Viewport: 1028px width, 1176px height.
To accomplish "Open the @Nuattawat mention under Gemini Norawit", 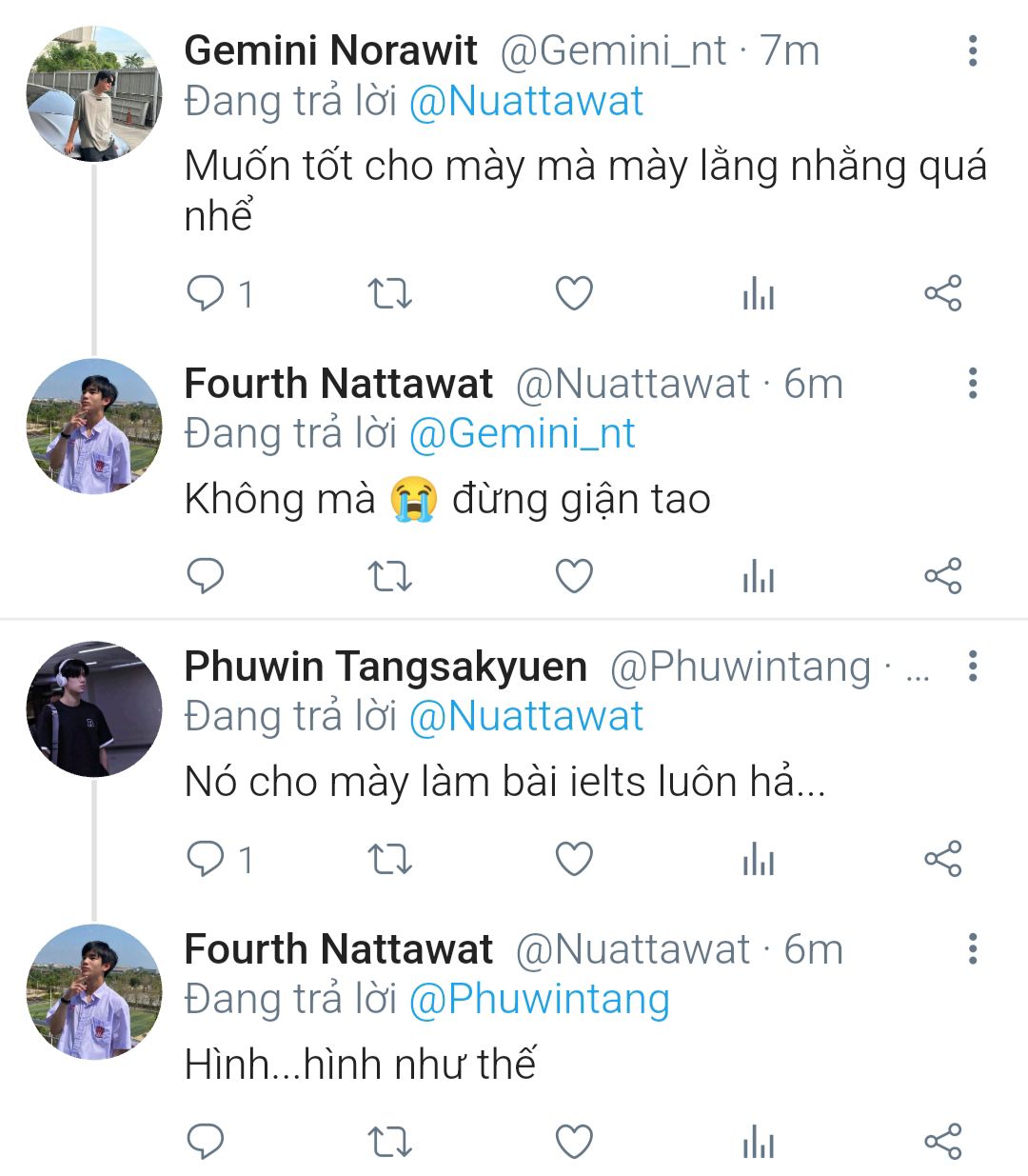I will pyautogui.click(x=525, y=102).
